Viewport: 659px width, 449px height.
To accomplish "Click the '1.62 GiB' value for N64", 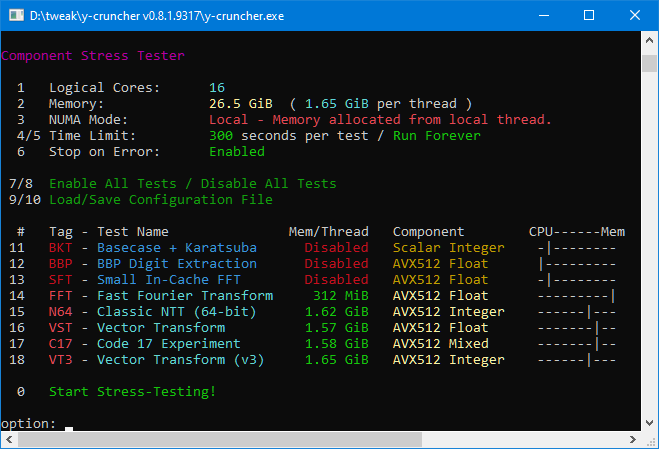I will 337,311.
